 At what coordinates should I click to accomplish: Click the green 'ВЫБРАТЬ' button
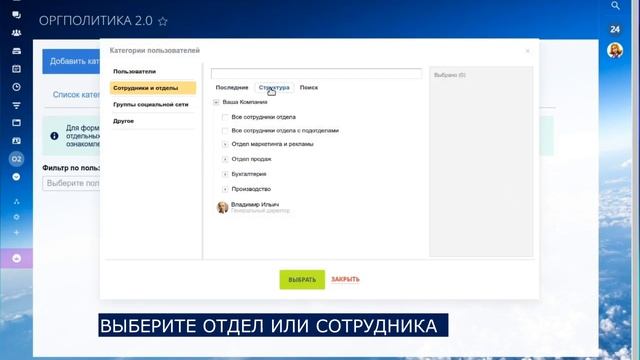[x=302, y=280]
